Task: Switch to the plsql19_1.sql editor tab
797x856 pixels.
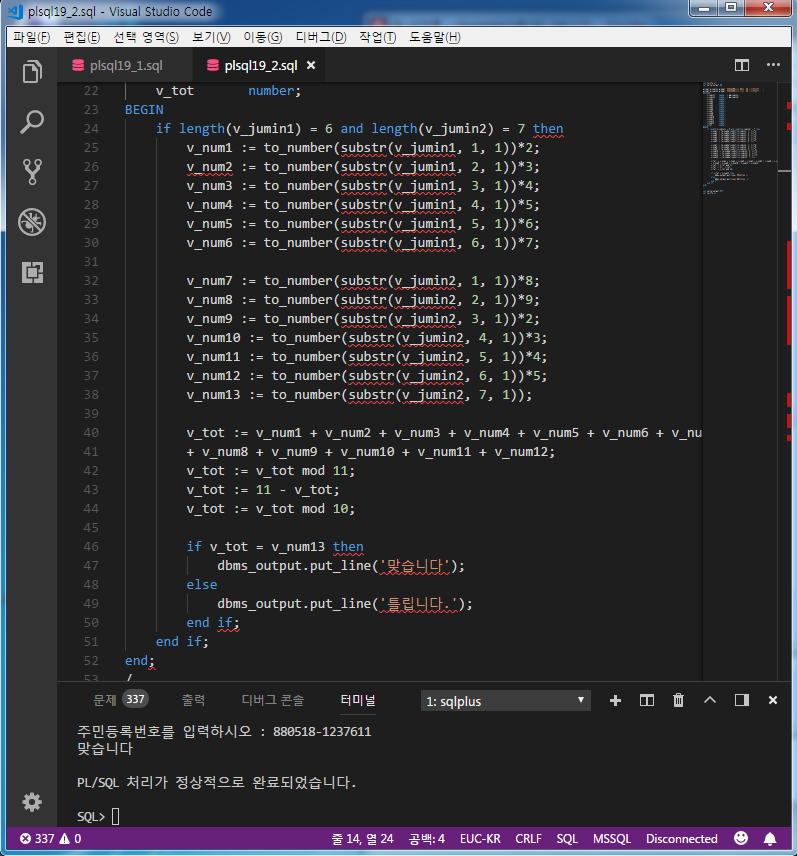Action: click(x=125, y=66)
